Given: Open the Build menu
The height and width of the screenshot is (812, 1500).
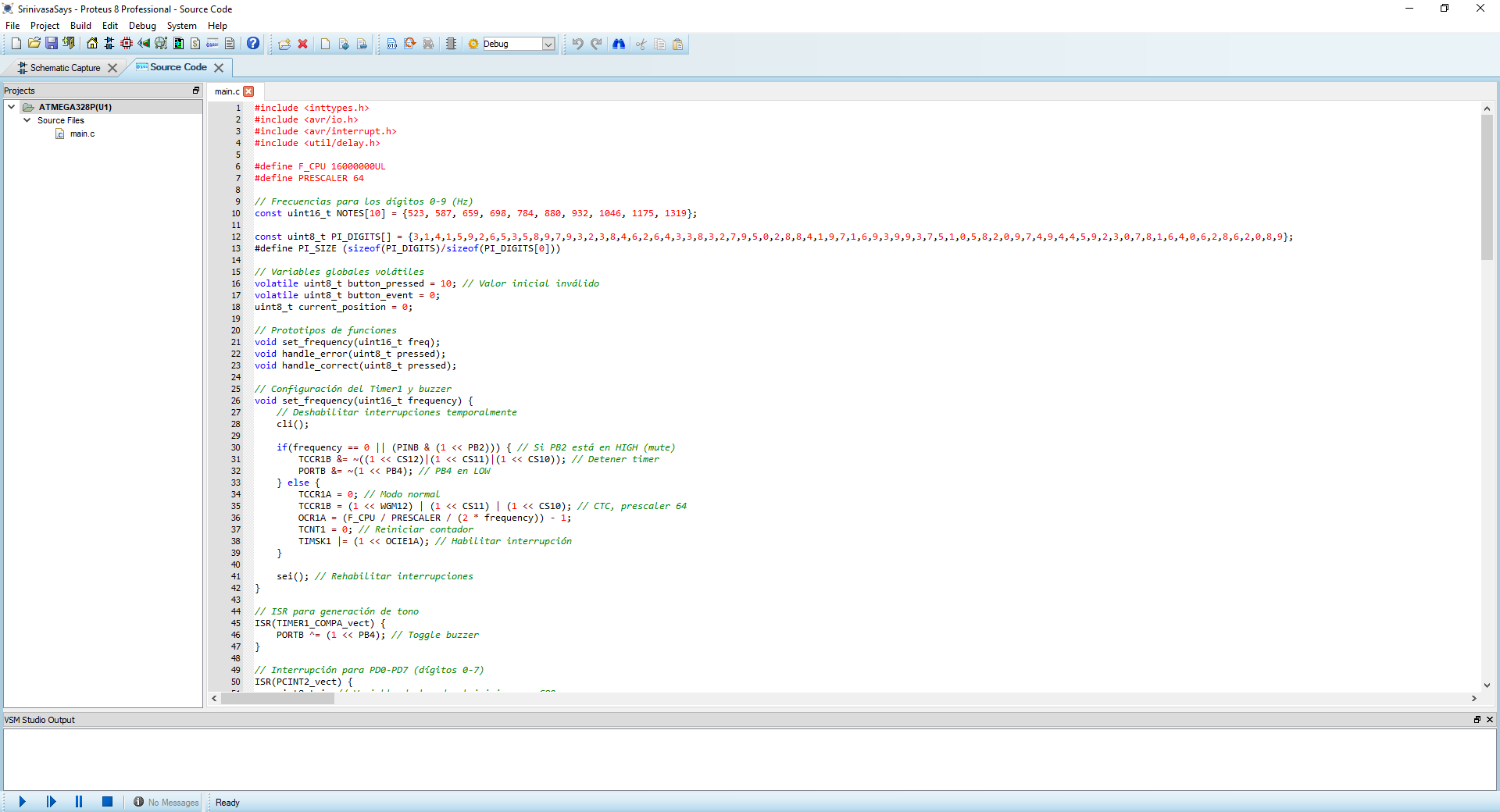Looking at the screenshot, I should coord(80,26).
